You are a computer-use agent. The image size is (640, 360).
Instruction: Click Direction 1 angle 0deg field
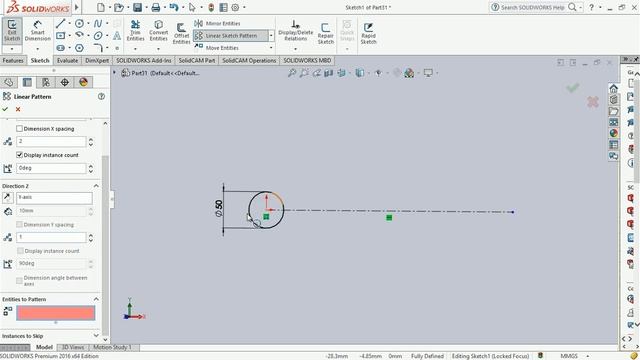coord(51,168)
